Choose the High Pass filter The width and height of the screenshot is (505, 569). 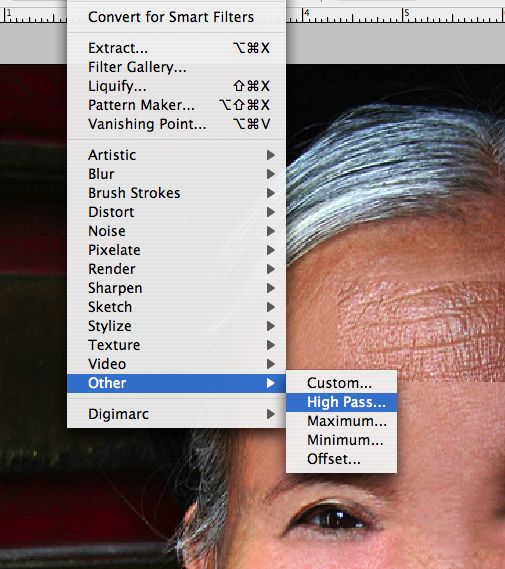tap(341, 402)
